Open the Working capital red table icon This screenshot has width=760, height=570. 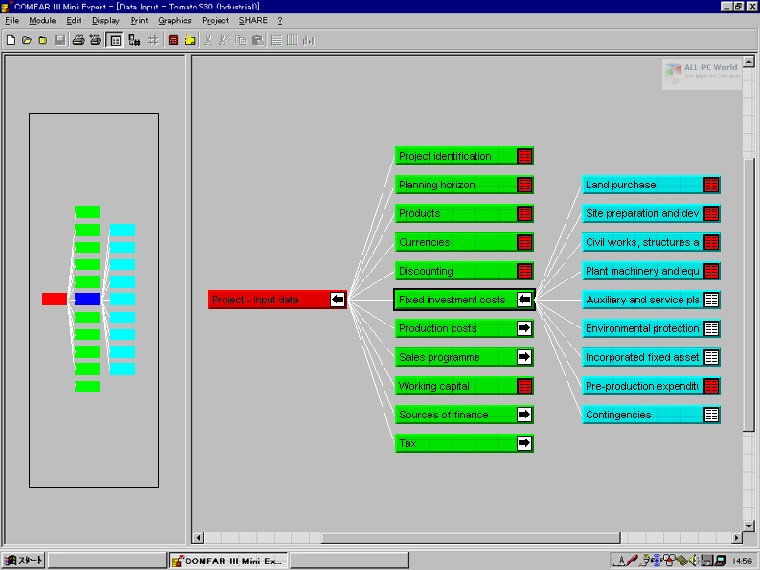tap(524, 386)
